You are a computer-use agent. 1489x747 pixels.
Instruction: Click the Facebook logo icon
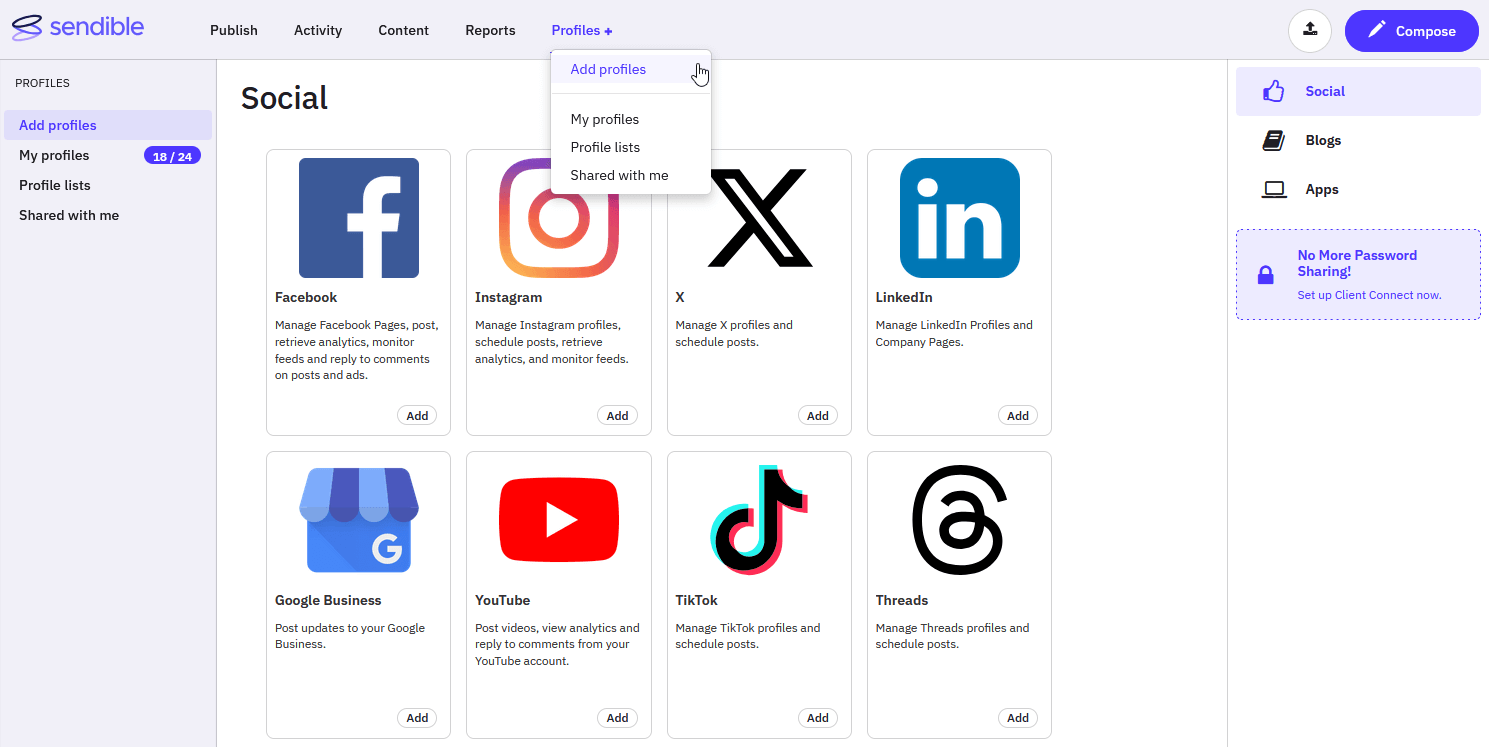359,218
